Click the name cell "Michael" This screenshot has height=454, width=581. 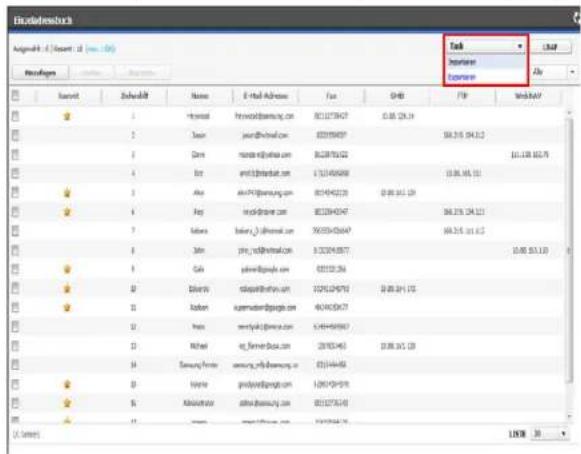pos(199,346)
